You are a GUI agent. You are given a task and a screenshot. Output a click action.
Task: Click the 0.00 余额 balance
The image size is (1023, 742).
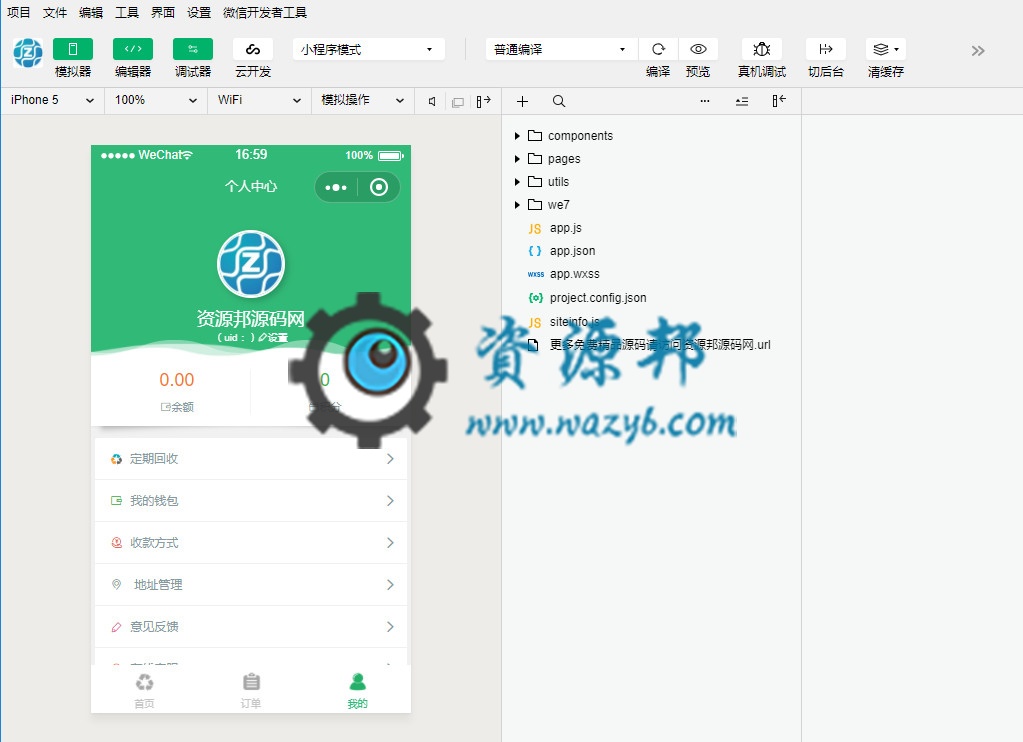(177, 390)
